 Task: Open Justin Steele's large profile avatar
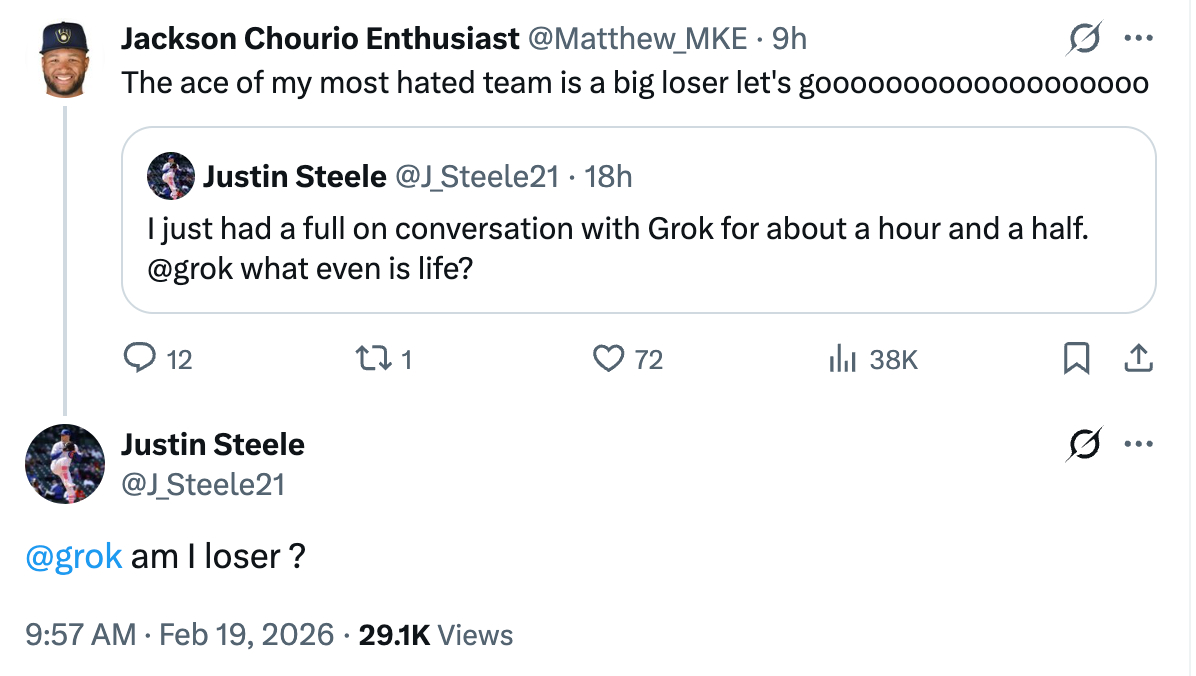click(x=65, y=463)
